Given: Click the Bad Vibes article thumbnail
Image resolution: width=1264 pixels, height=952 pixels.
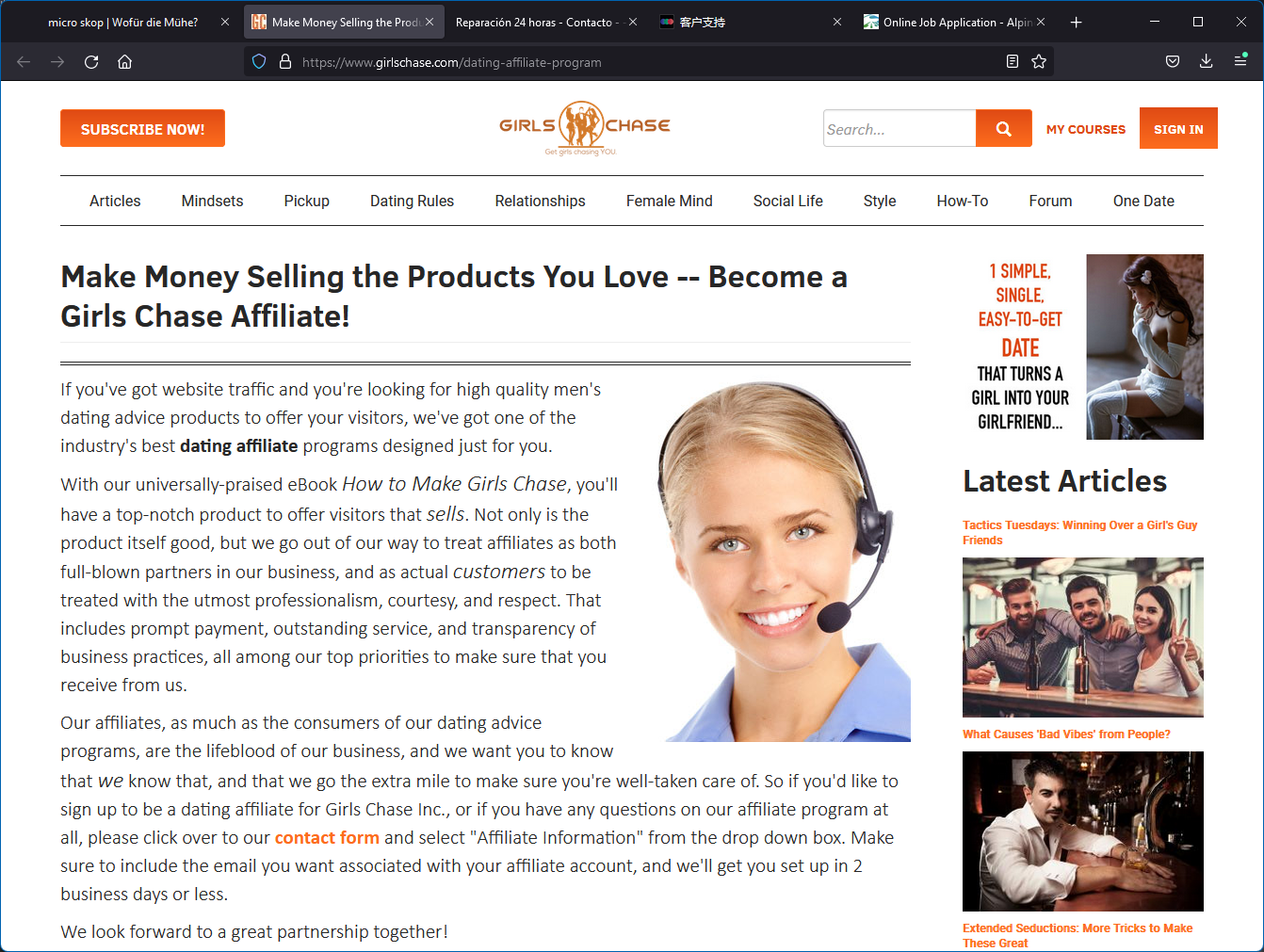Looking at the screenshot, I should pyautogui.click(x=1083, y=831).
